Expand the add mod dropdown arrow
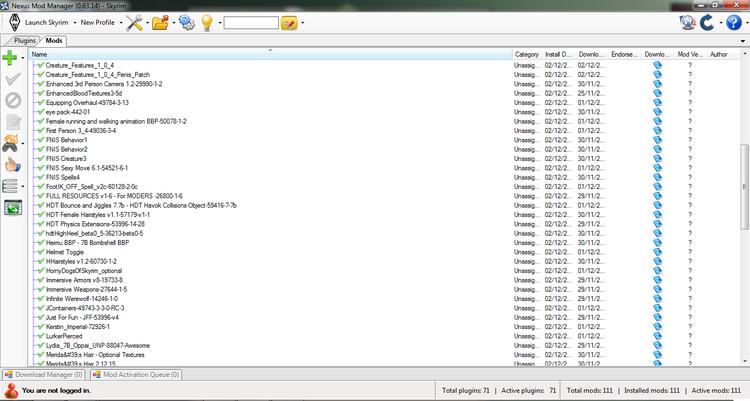Viewport: 750px width, 401px height. point(22,58)
